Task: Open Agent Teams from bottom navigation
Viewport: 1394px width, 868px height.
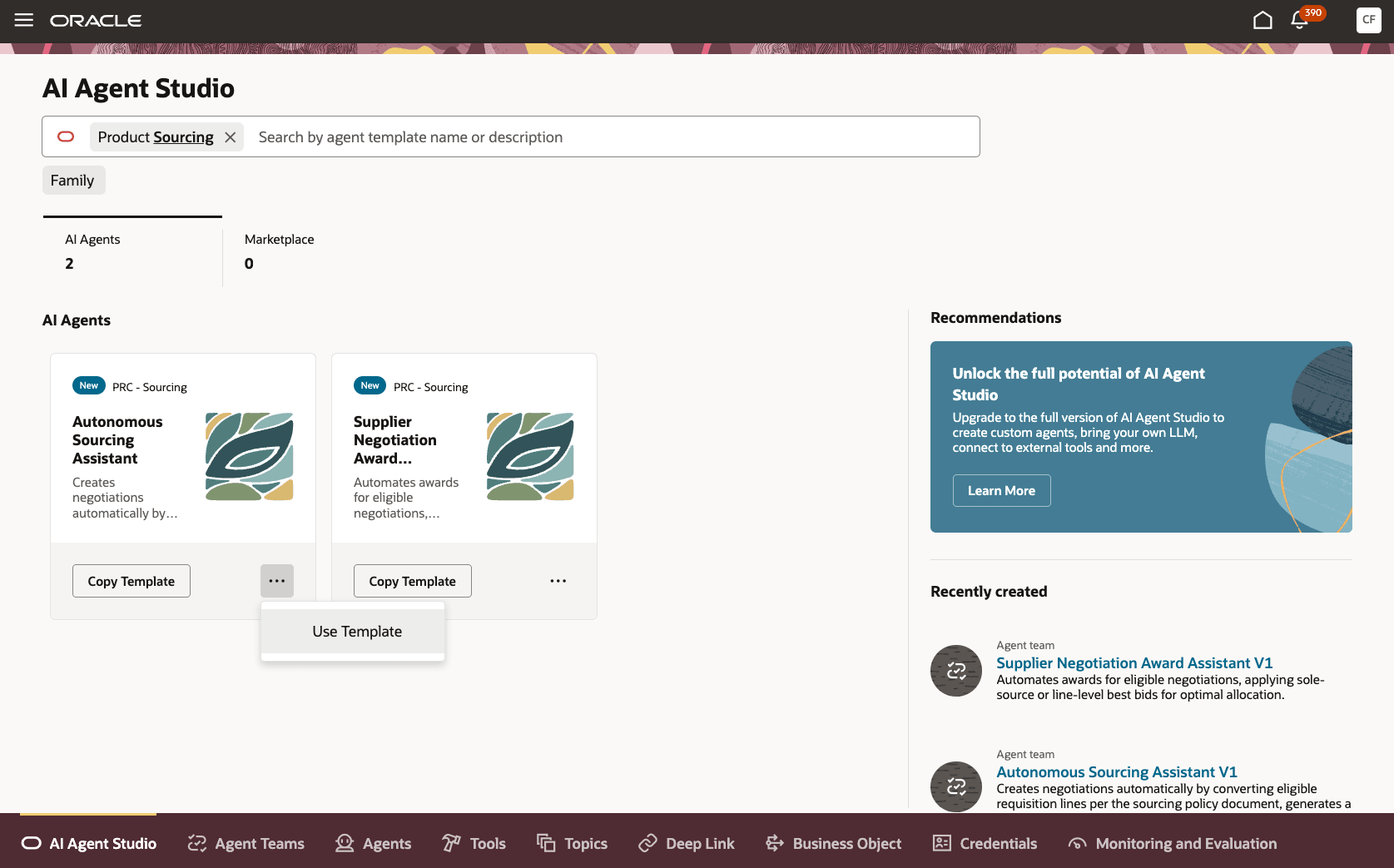Action: pos(246,843)
